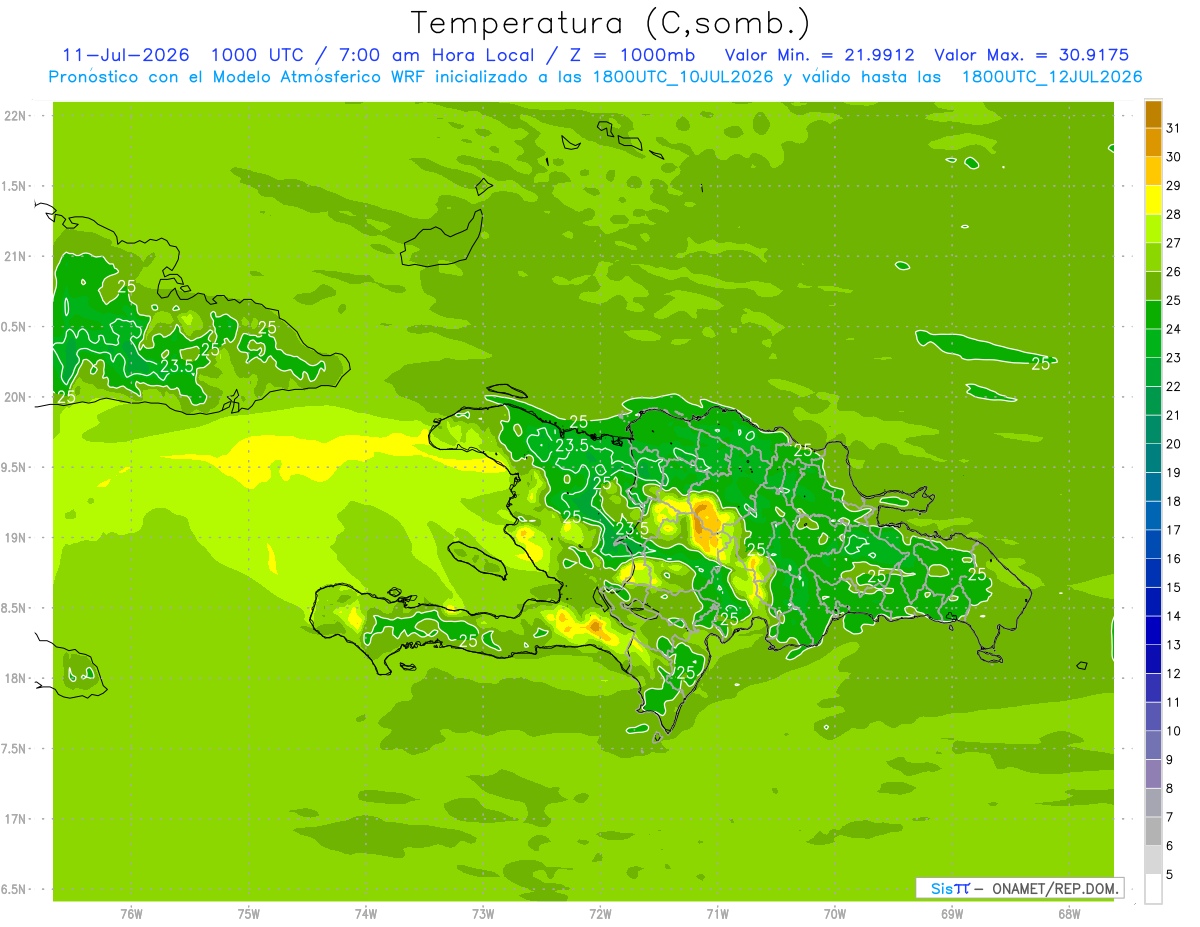Click the "22N" latitude axis label
The image size is (1200, 927).
click(x=16, y=116)
